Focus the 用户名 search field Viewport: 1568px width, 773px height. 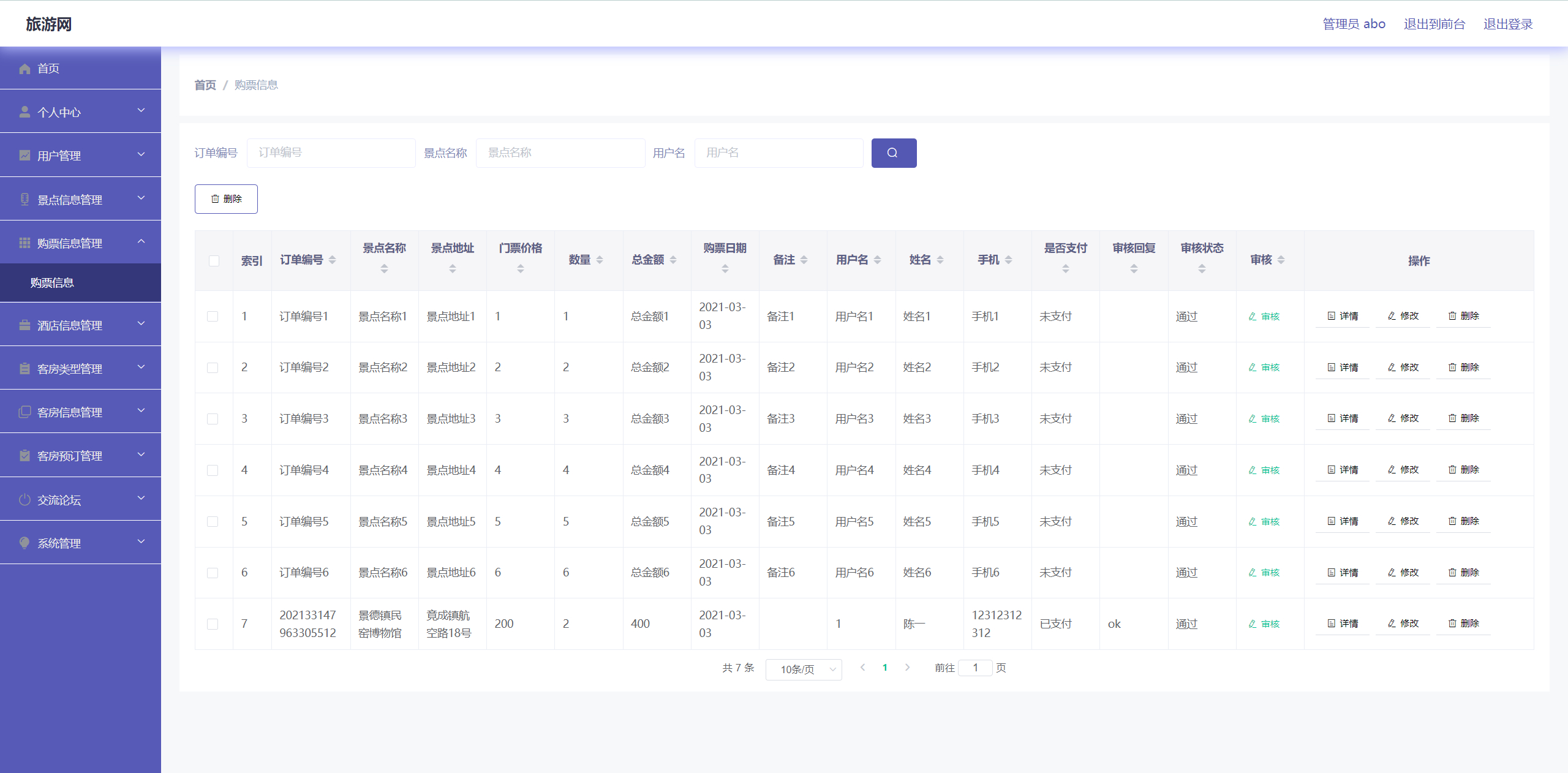(x=779, y=153)
